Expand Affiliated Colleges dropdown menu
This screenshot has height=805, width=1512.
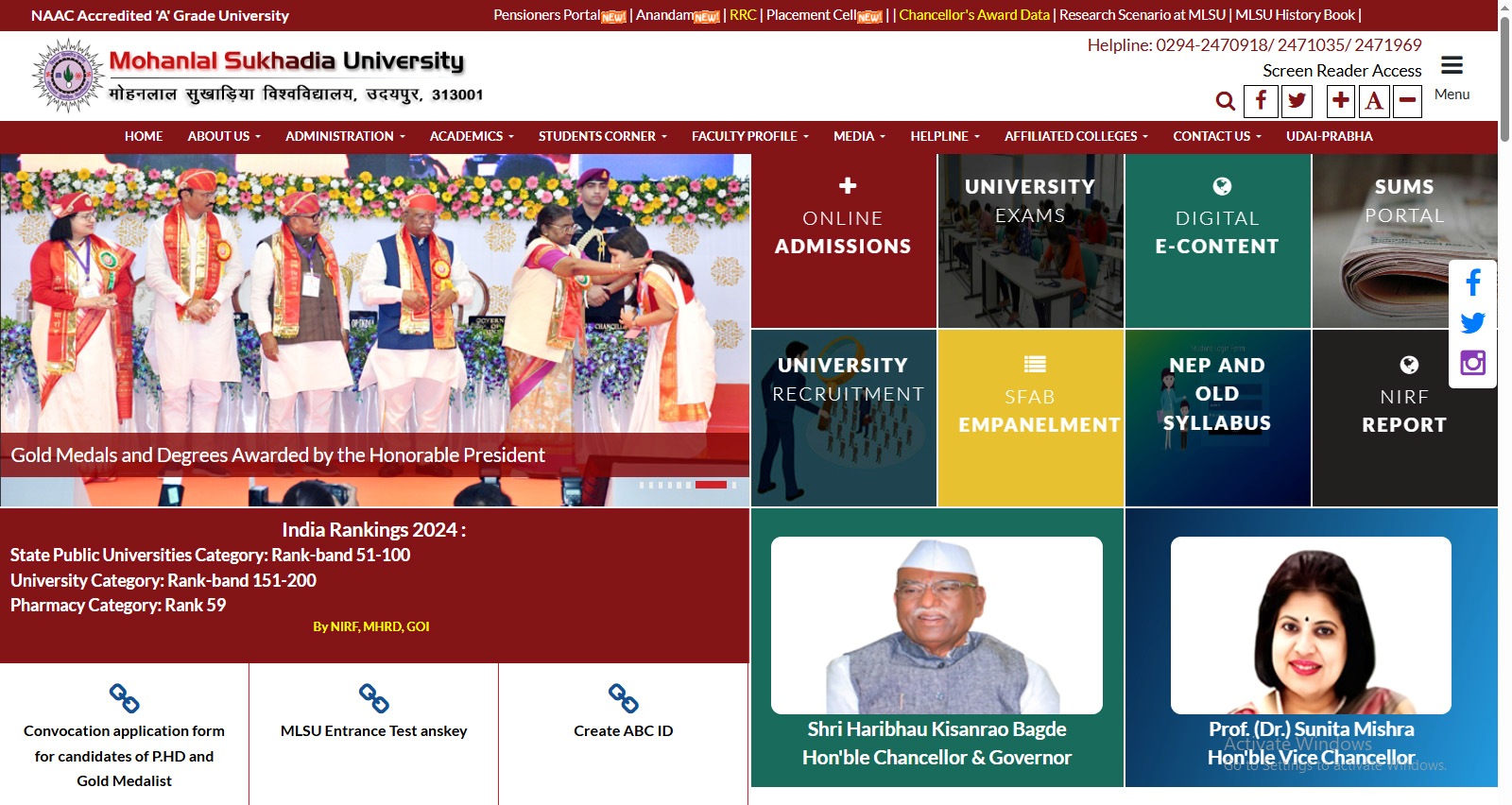[x=1076, y=136]
